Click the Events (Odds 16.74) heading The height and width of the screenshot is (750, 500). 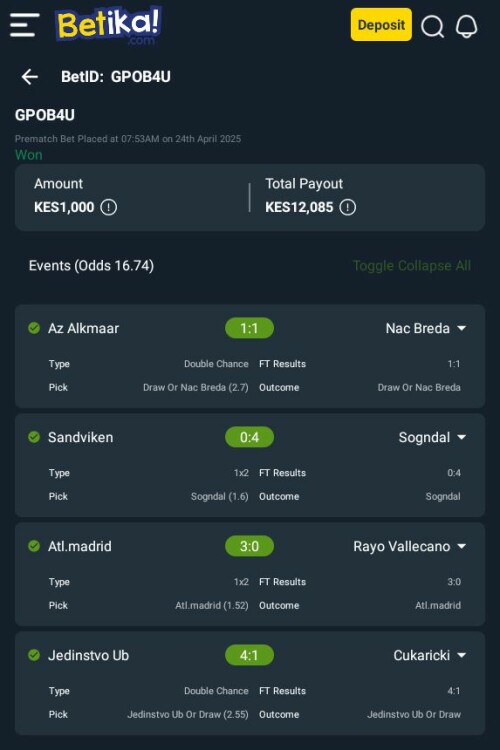tap(91, 265)
